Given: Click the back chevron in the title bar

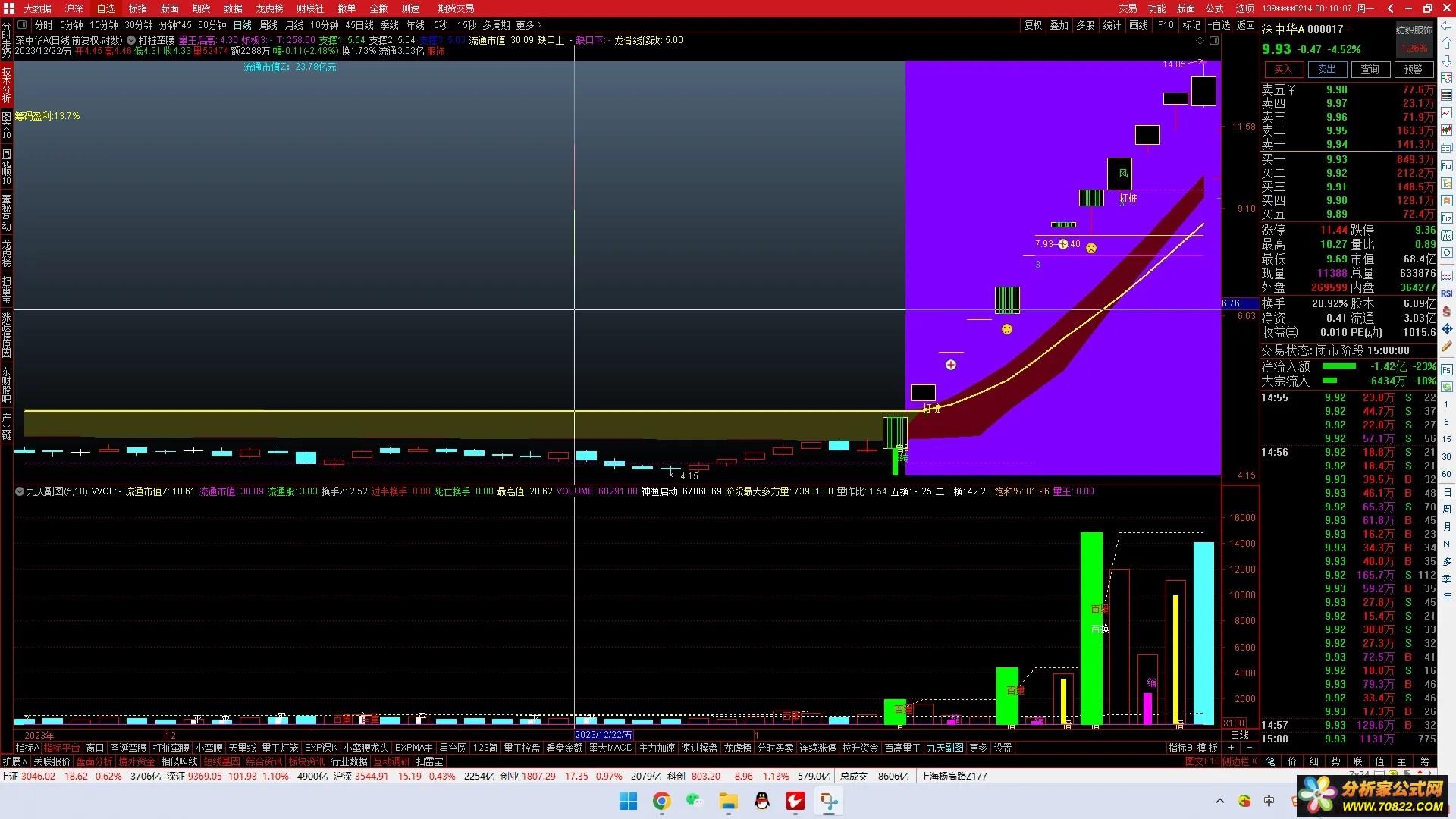Looking at the screenshot, I should click(x=1390, y=8).
